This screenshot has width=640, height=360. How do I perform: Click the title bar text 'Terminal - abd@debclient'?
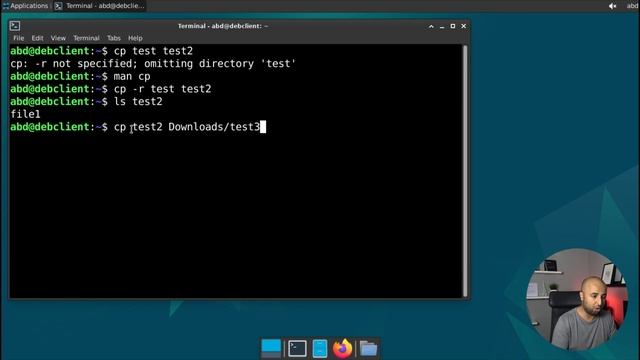[x=223, y=26]
